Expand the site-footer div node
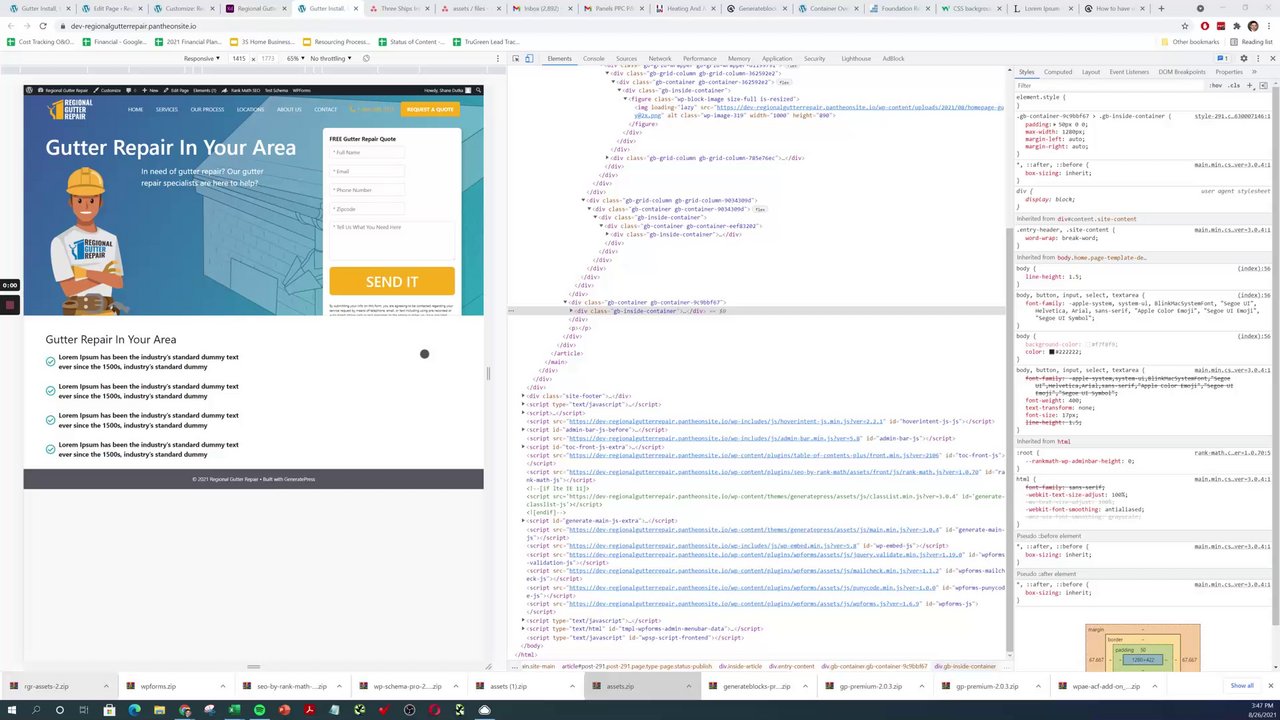This screenshot has height=720, width=1280. (x=524, y=396)
